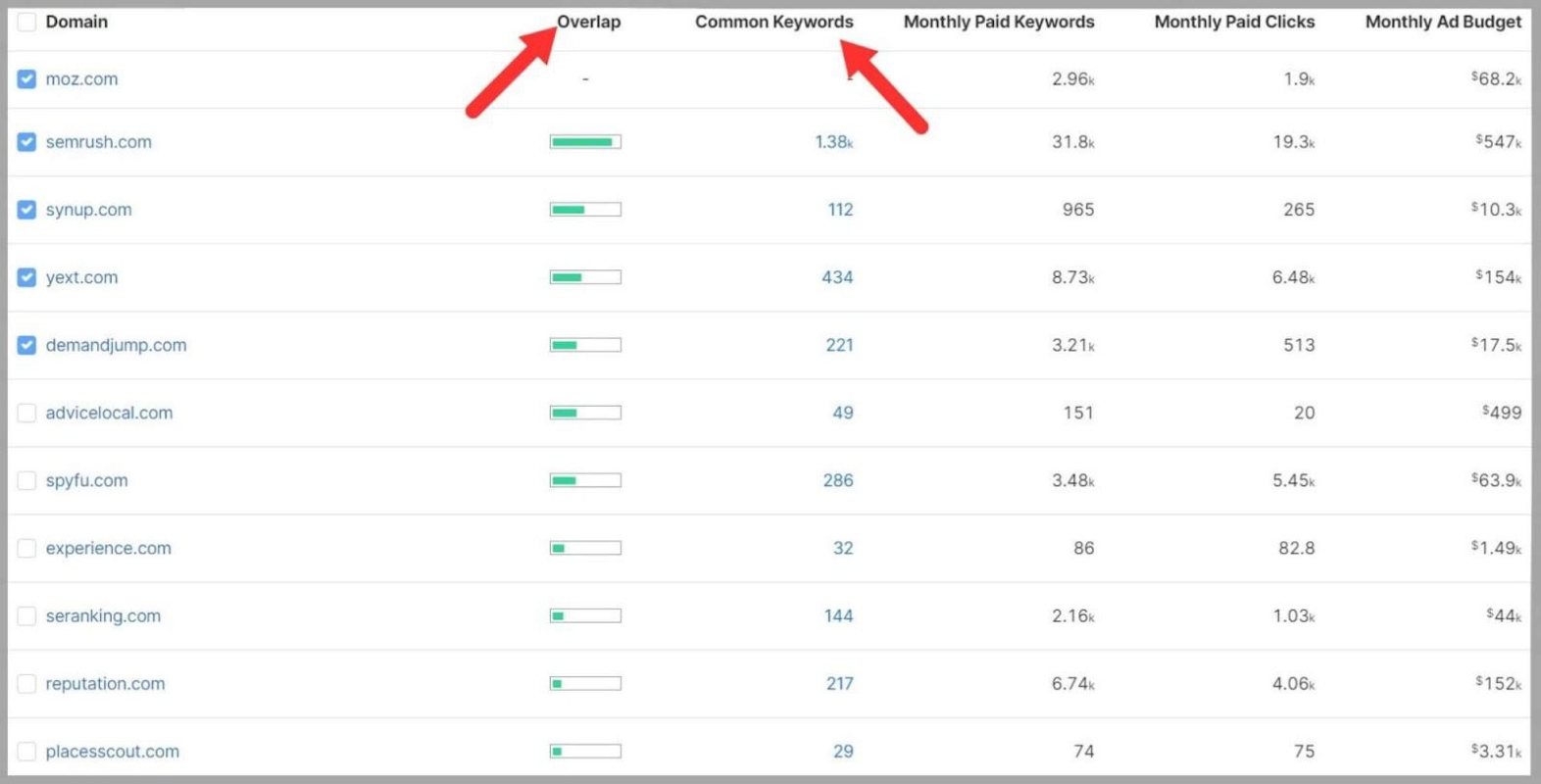Sort by the Domain column header
This screenshot has height=784, width=1541.
point(76,22)
